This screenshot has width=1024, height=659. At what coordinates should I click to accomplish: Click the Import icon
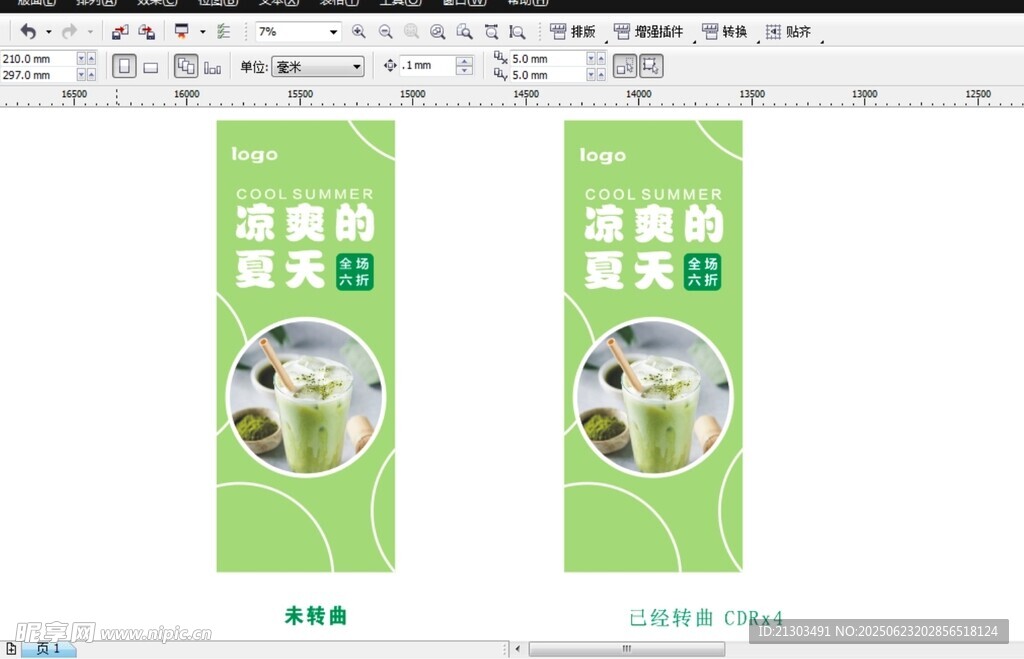click(x=120, y=31)
